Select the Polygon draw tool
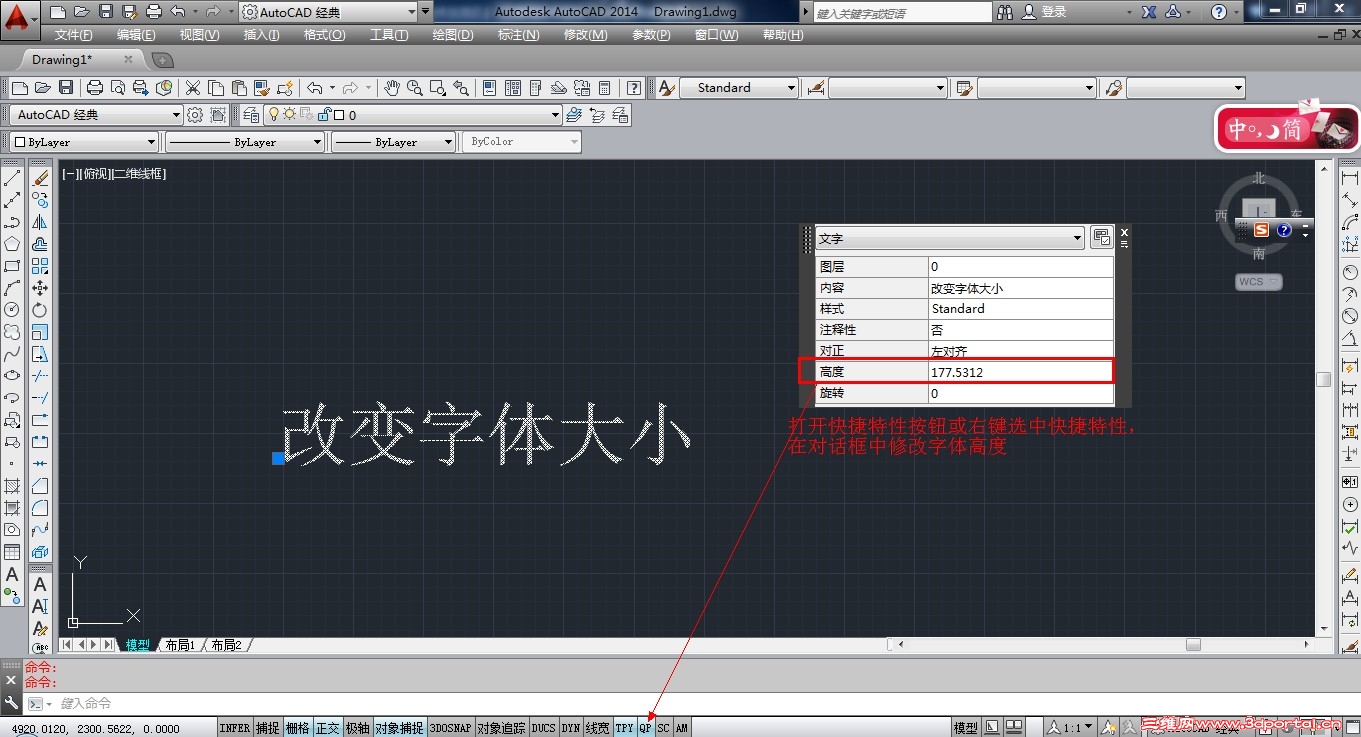The image size is (1361, 737). [x=12, y=243]
